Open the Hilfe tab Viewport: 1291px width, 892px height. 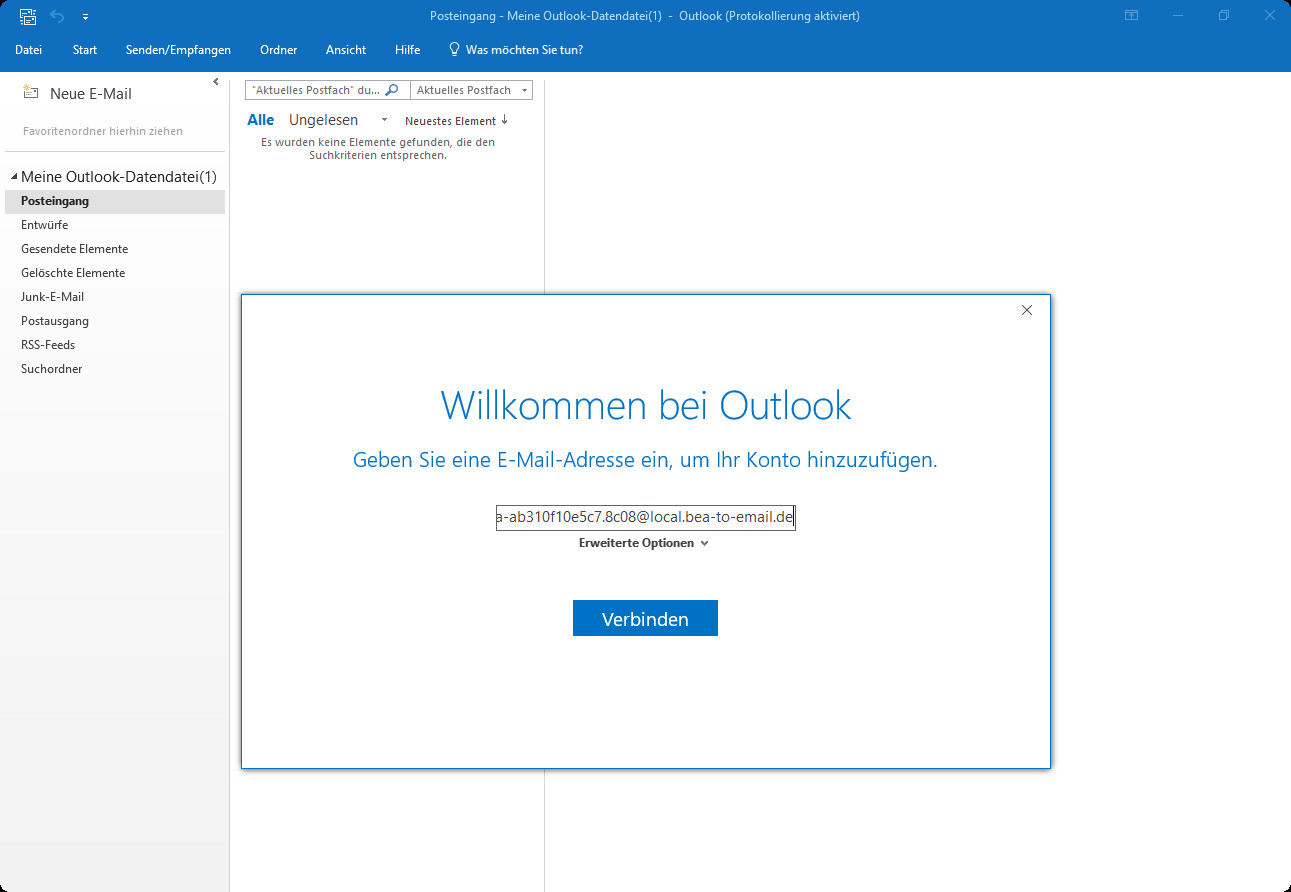pos(407,50)
